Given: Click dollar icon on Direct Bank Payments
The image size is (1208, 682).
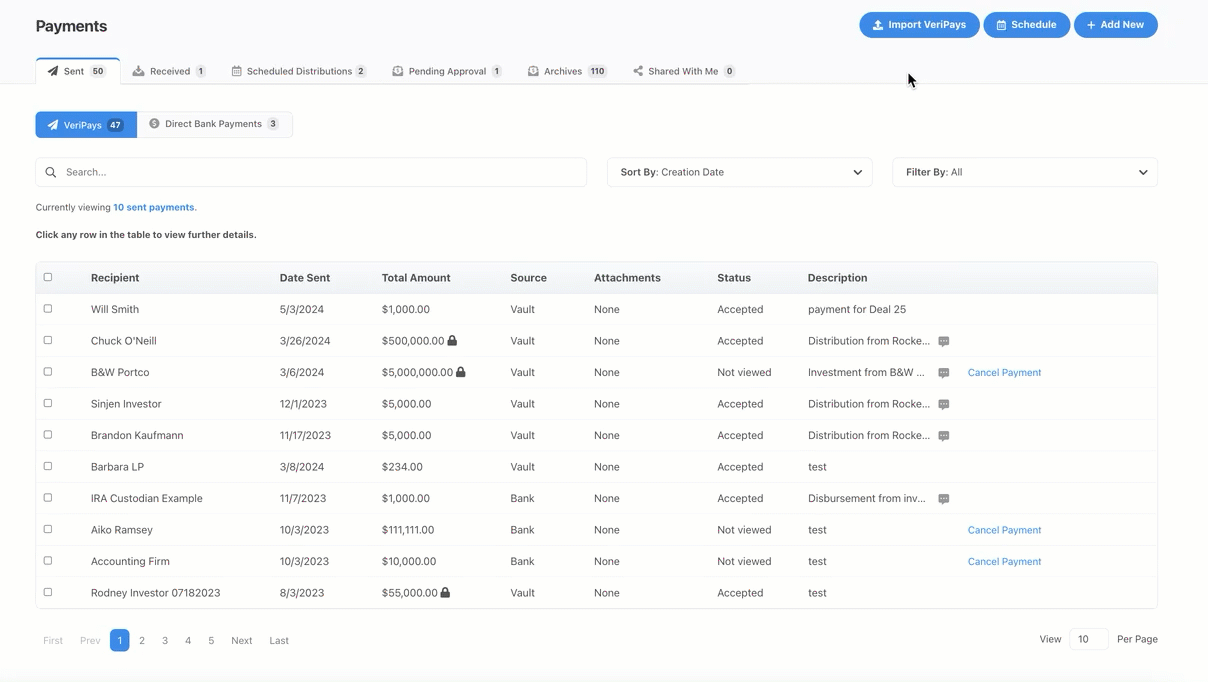Looking at the screenshot, I should point(154,124).
